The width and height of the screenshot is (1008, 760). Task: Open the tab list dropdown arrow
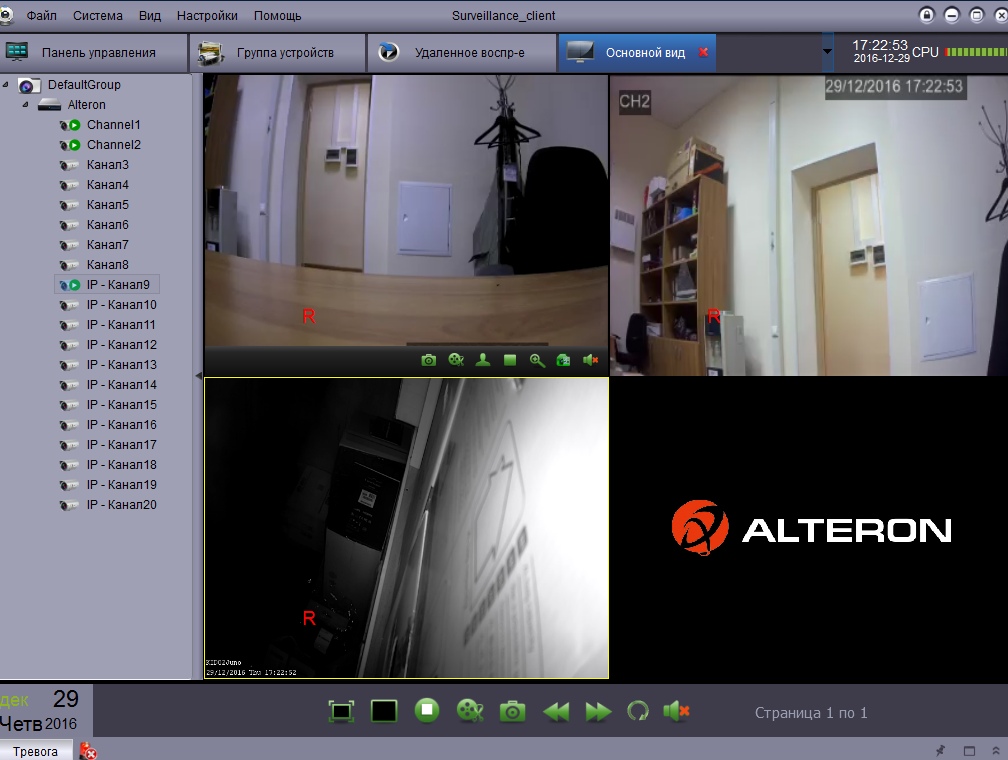(x=827, y=52)
